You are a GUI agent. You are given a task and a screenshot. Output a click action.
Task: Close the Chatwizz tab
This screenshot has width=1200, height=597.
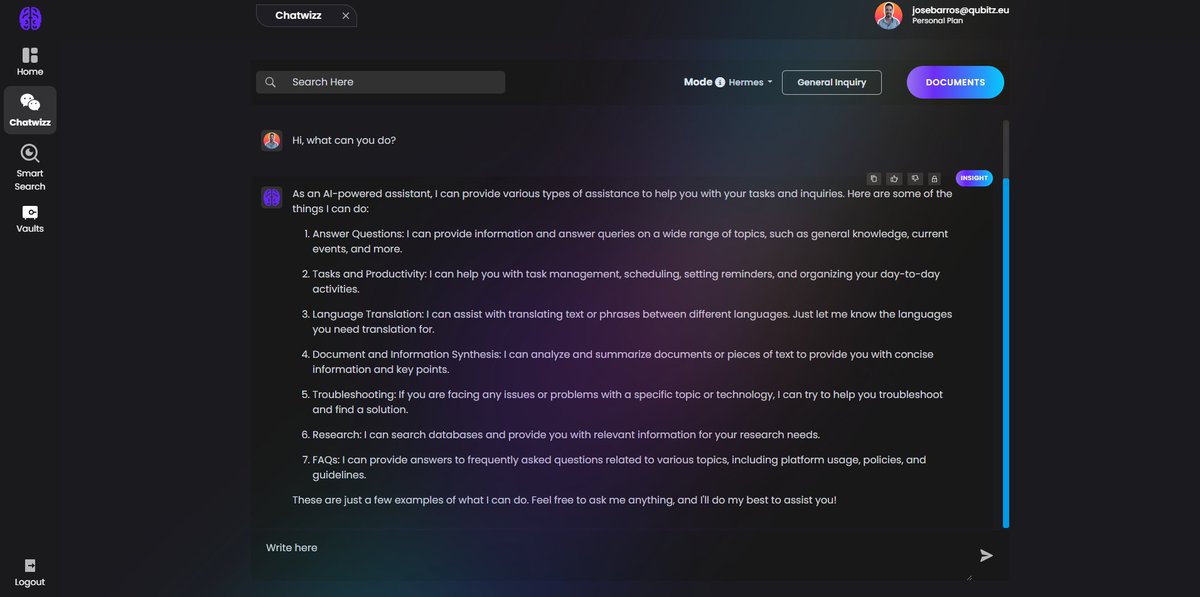pyautogui.click(x=346, y=16)
